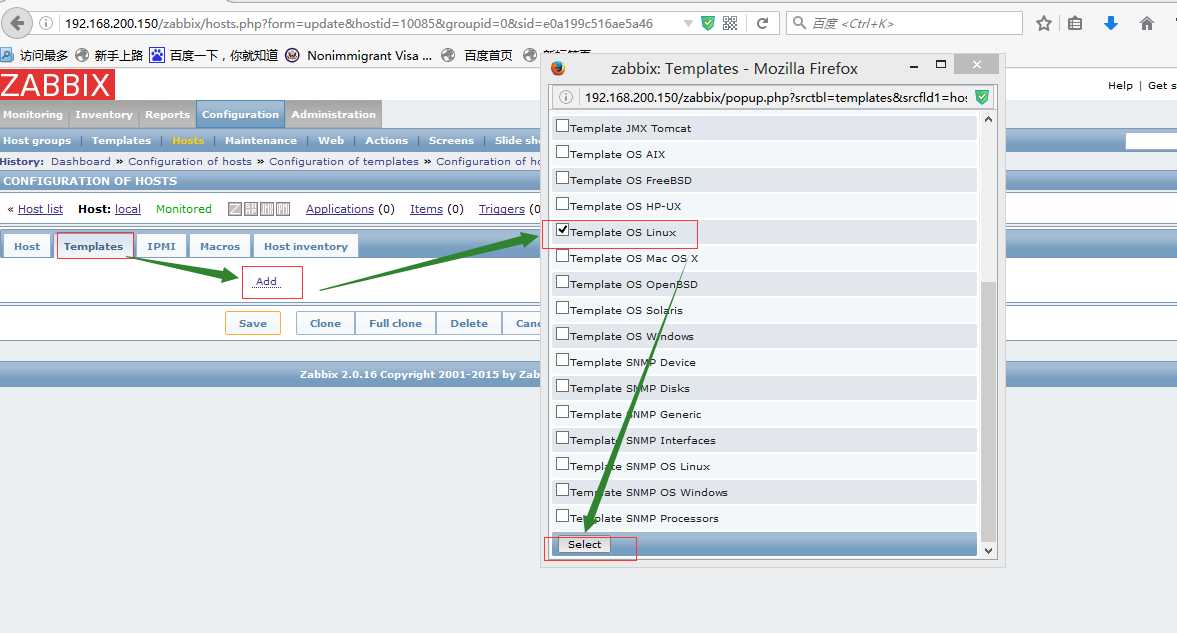Return to Host list link

[41, 209]
